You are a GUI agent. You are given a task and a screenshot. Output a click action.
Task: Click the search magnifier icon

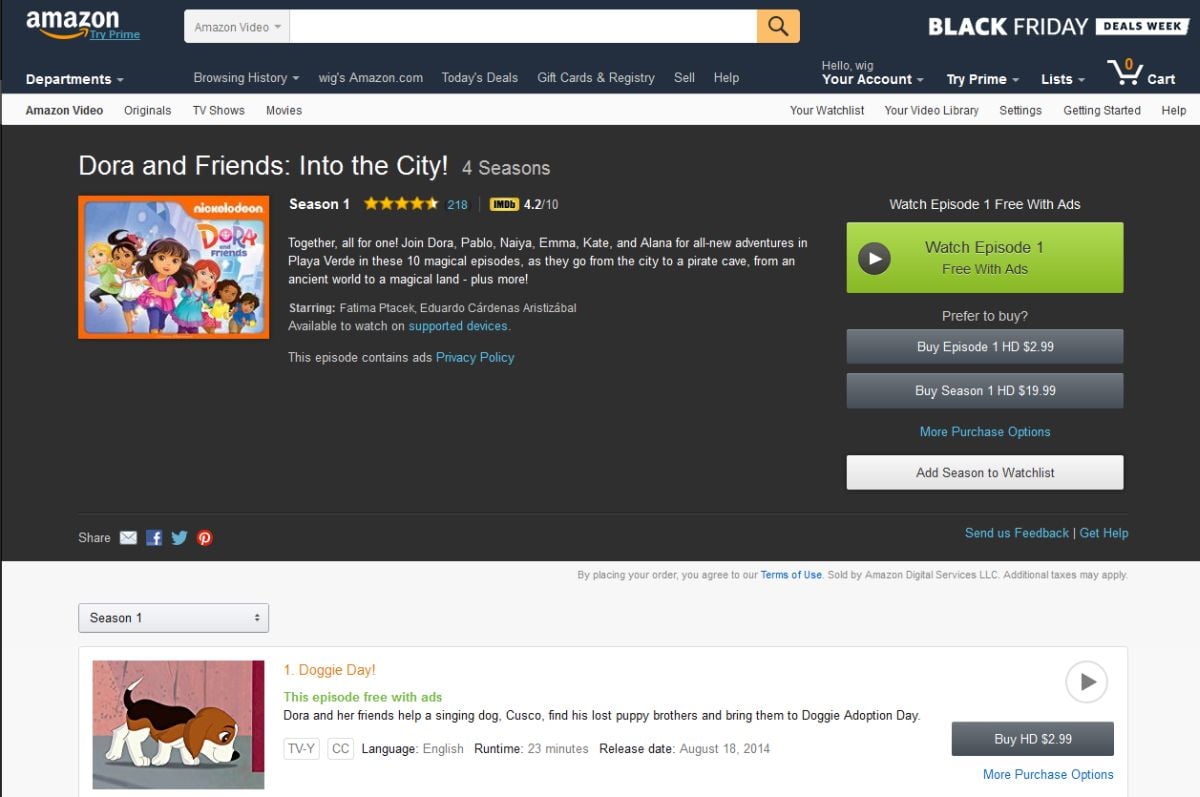(778, 25)
